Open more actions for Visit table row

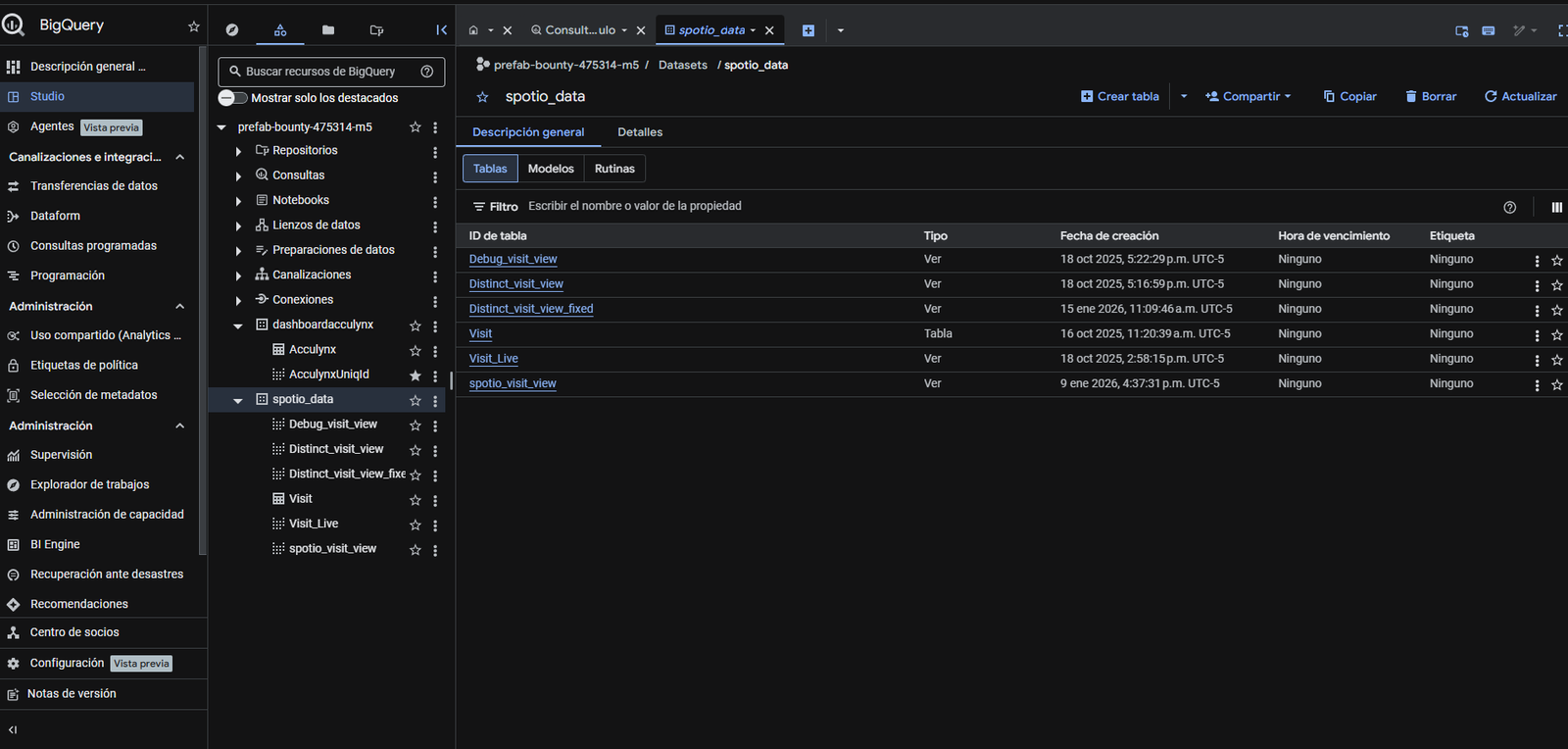(1537, 335)
